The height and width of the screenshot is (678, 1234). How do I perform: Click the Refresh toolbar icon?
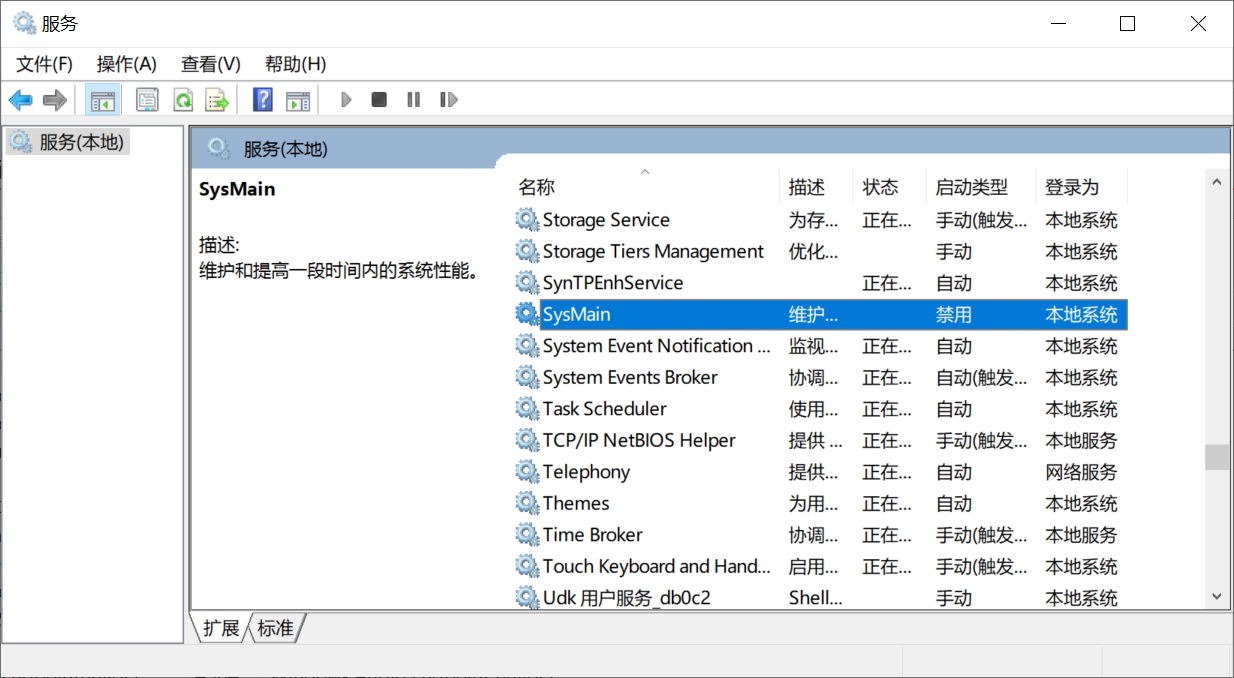(x=182, y=100)
